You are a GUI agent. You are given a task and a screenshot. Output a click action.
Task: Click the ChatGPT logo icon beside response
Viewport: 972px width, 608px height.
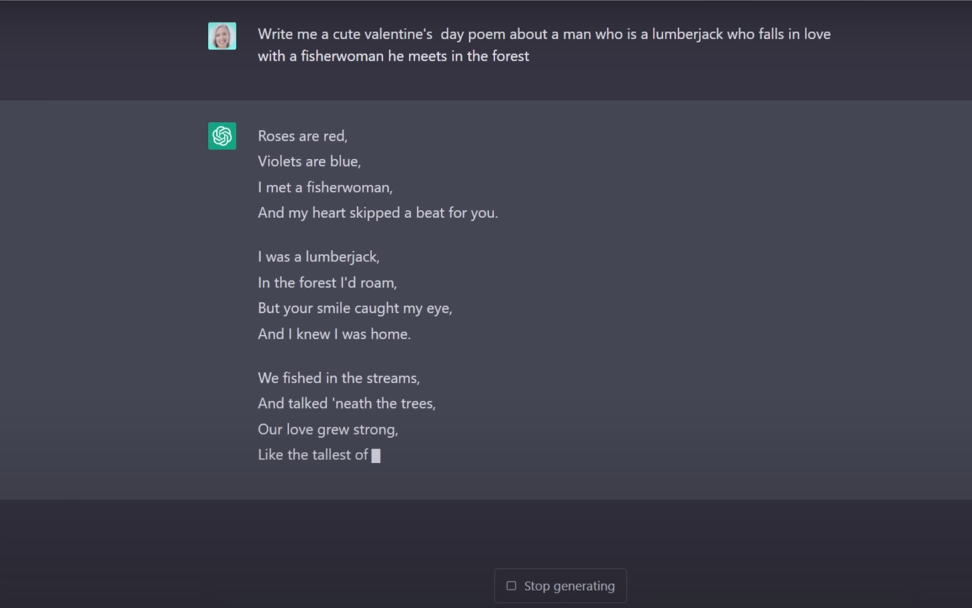[222, 136]
